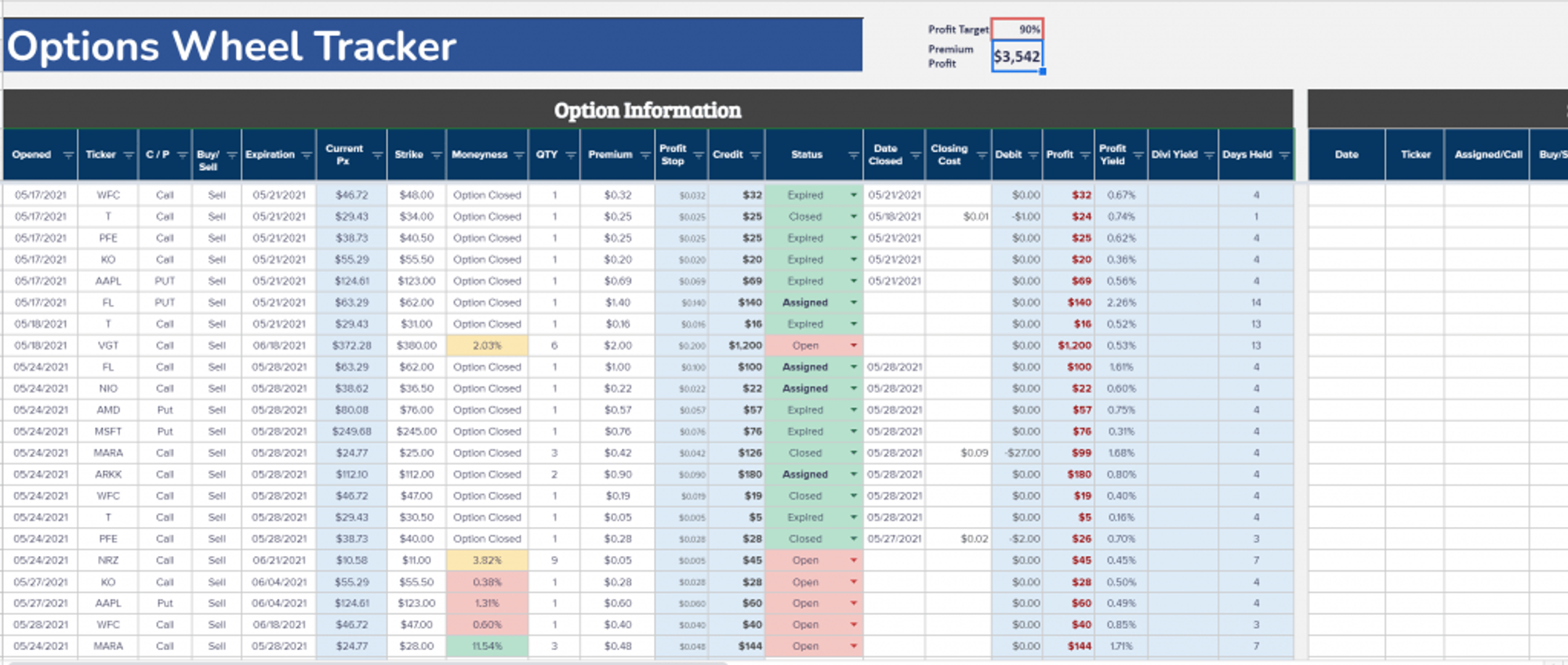This screenshot has height=665, width=1568.
Task: Click the Strike column filter icon
Action: pyautogui.click(x=437, y=155)
